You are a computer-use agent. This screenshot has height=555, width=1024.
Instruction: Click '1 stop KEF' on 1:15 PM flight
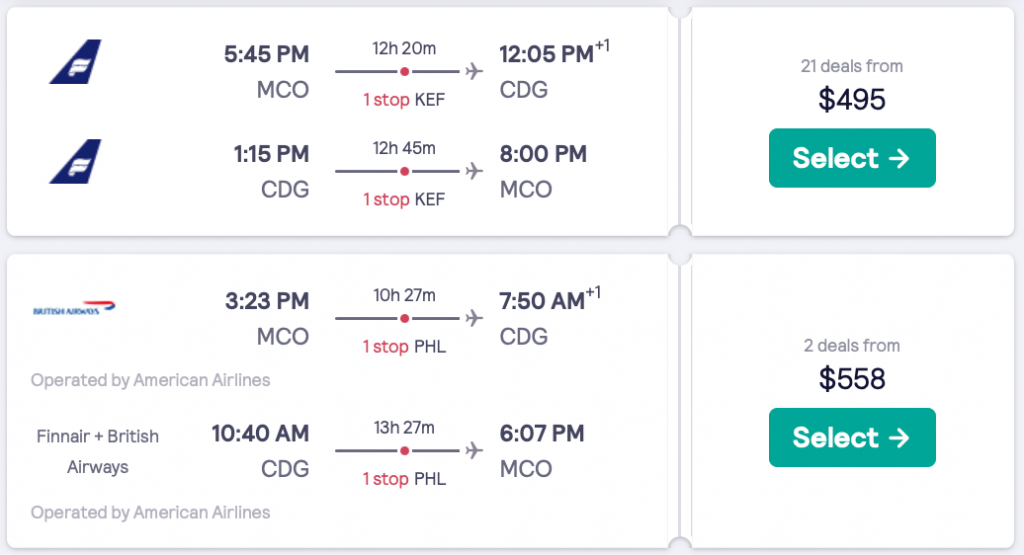tap(404, 199)
